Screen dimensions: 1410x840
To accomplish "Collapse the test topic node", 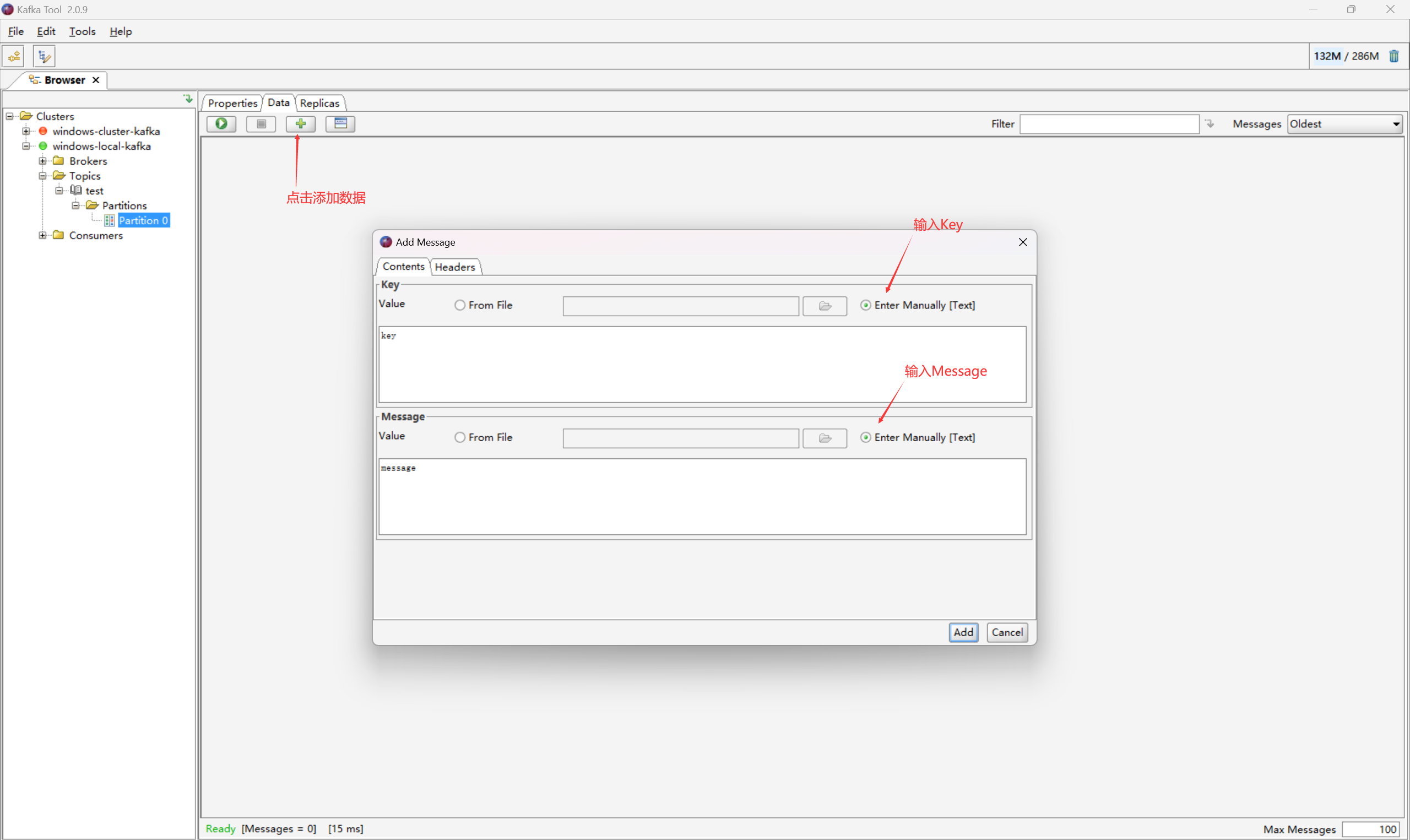I will pyautogui.click(x=59, y=190).
